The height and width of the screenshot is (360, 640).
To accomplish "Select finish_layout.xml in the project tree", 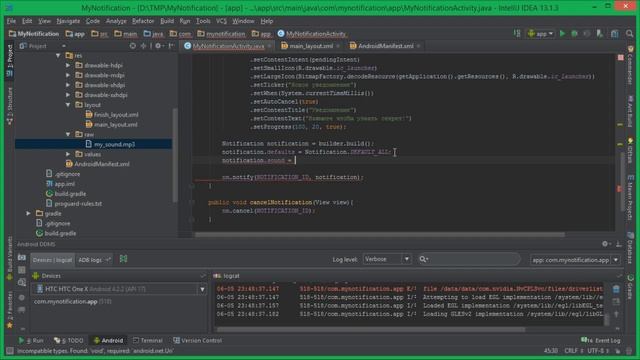I will tap(112, 115).
